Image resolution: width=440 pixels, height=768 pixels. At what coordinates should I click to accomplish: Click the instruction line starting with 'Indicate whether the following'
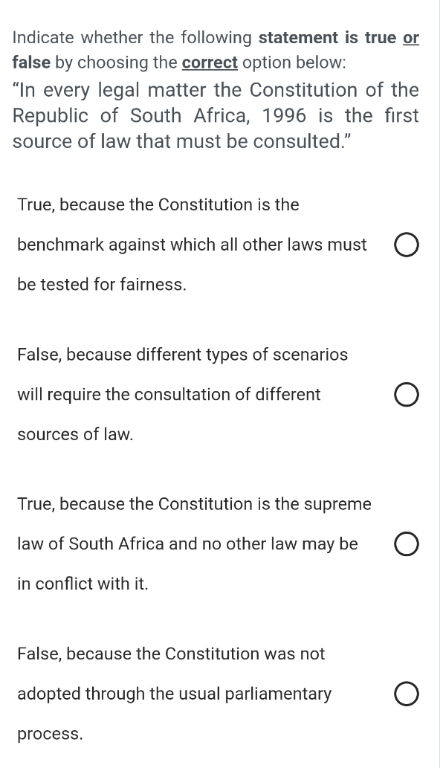point(216,38)
